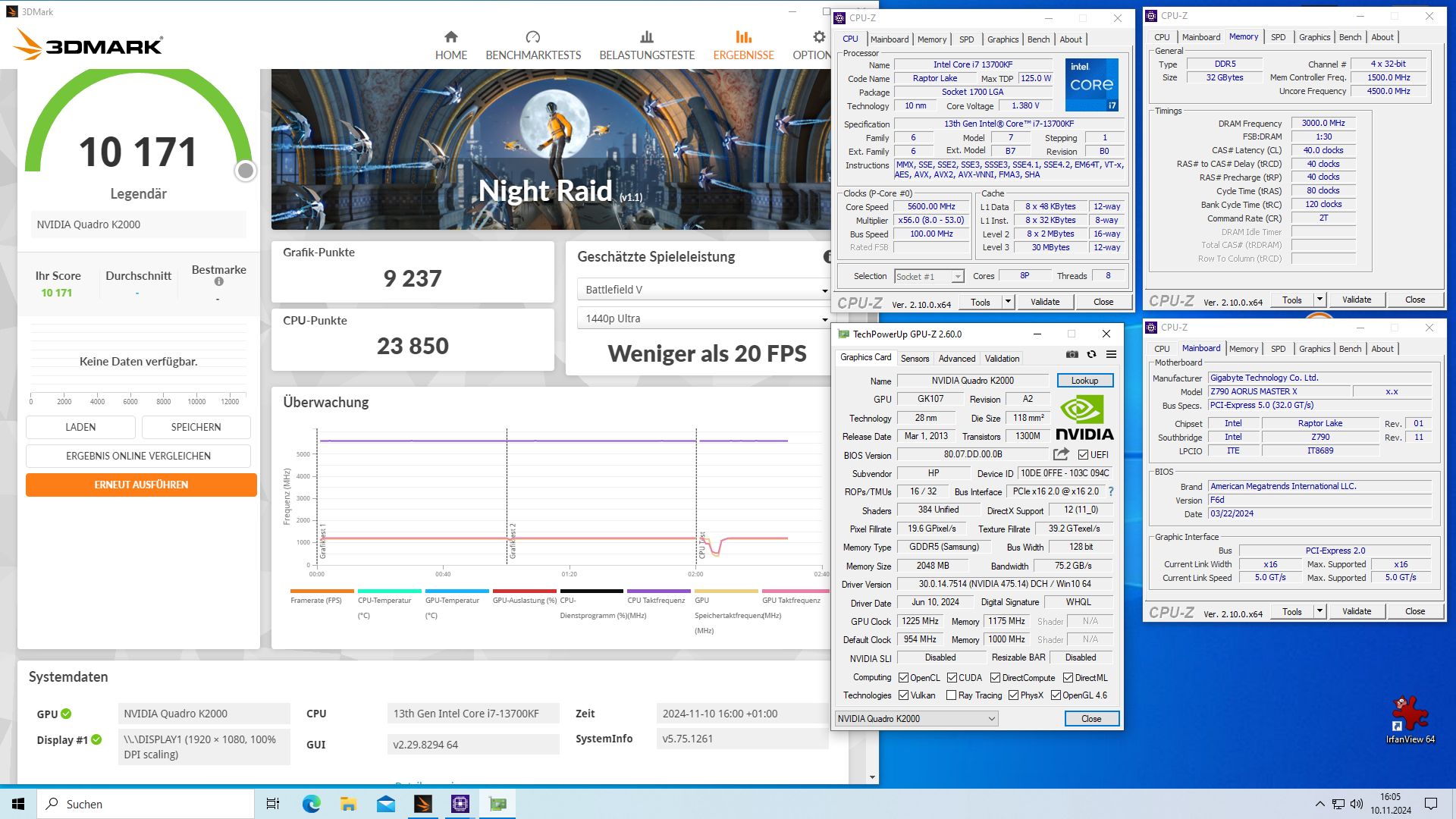Click the Night Raid benchmark thumbnail

(x=551, y=149)
